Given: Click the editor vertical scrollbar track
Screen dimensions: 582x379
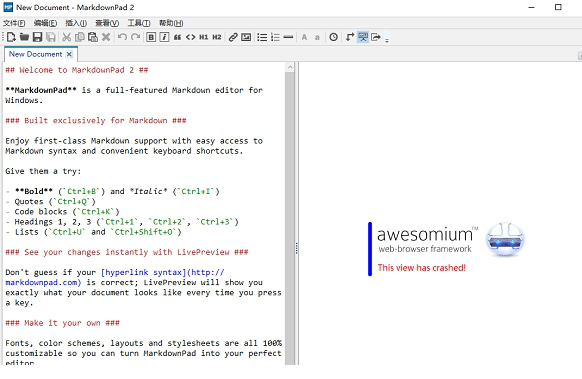Looking at the screenshot, I should click(x=290, y=218).
